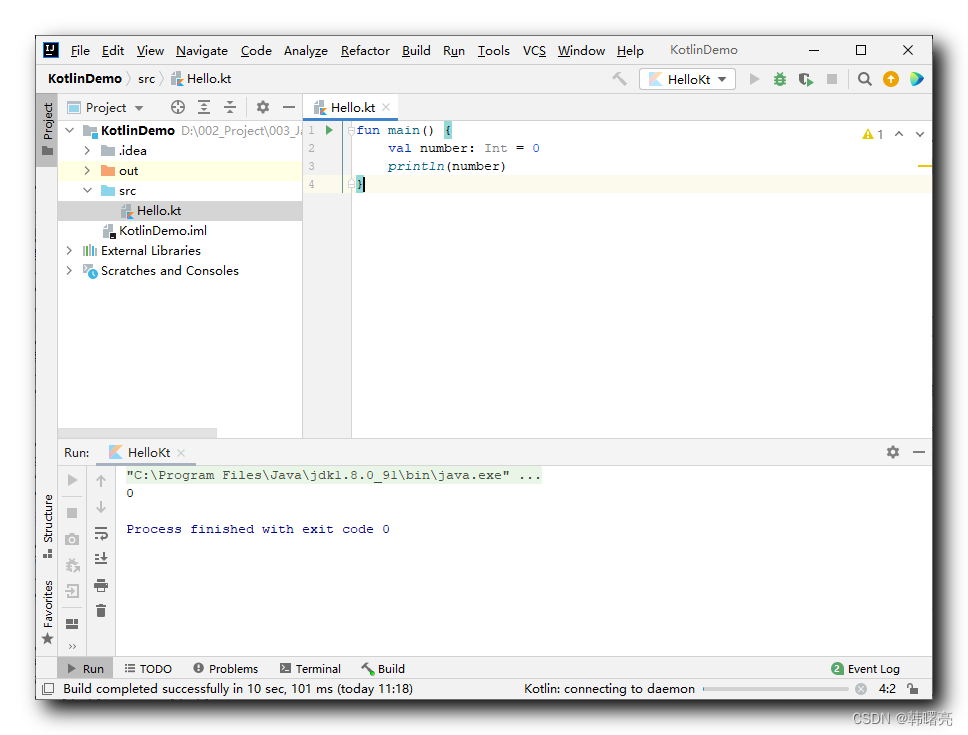968x735 pixels.
Task: Click src in the breadcrumb bar
Action: tap(146, 79)
